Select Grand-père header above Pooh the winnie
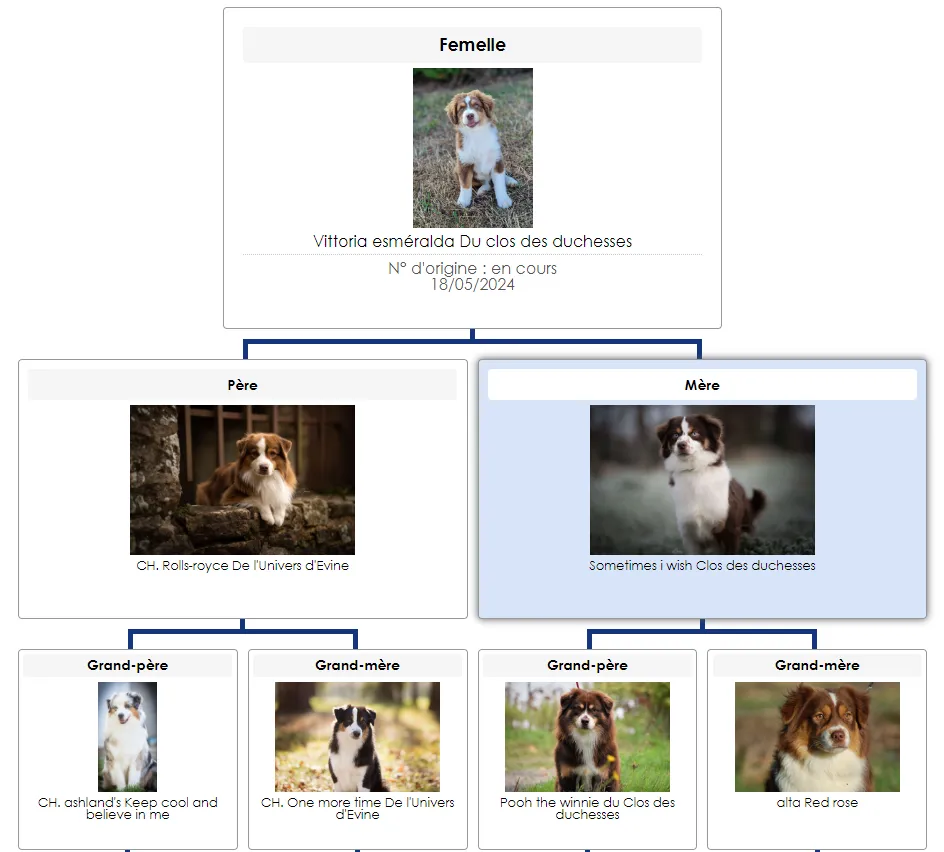Image resolution: width=944 pixels, height=852 pixels. click(588, 665)
